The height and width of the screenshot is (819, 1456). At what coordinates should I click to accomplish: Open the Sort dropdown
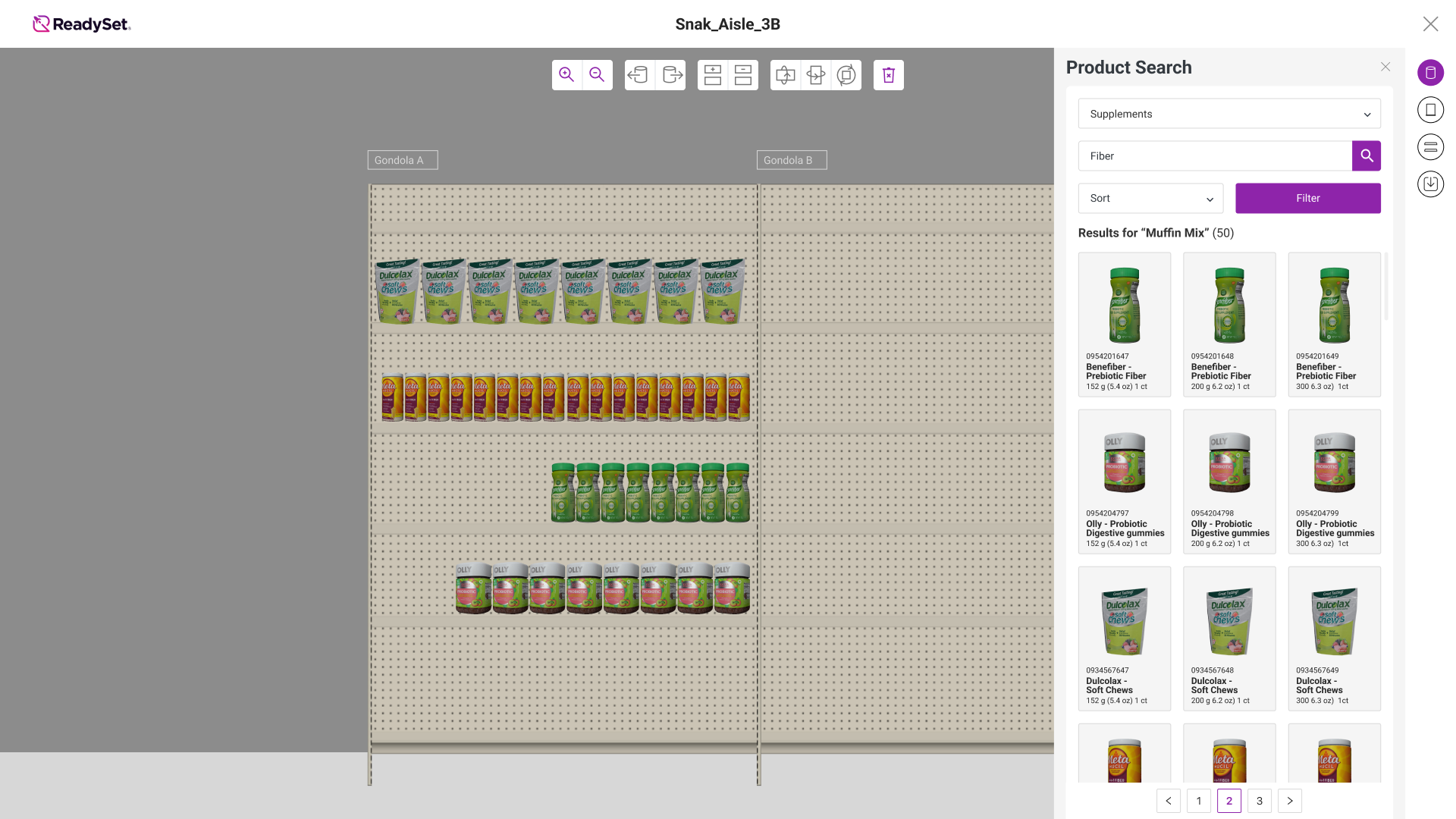coord(1150,198)
